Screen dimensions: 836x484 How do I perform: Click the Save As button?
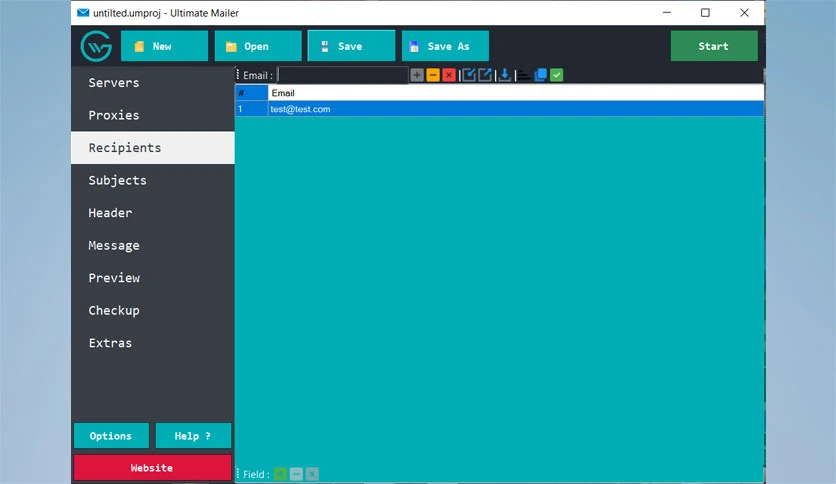tap(445, 46)
